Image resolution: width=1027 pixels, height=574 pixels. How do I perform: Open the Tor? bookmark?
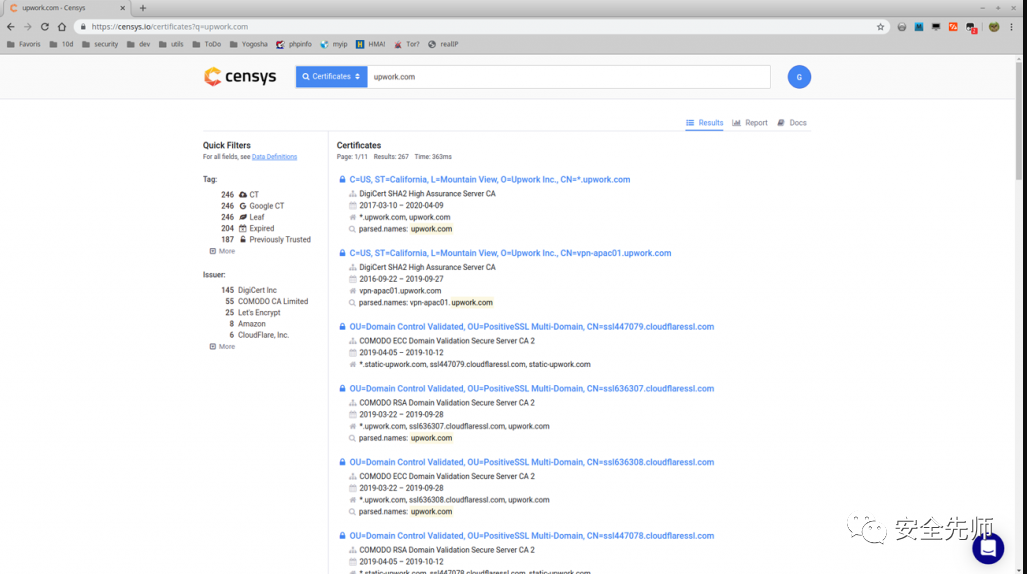point(407,44)
